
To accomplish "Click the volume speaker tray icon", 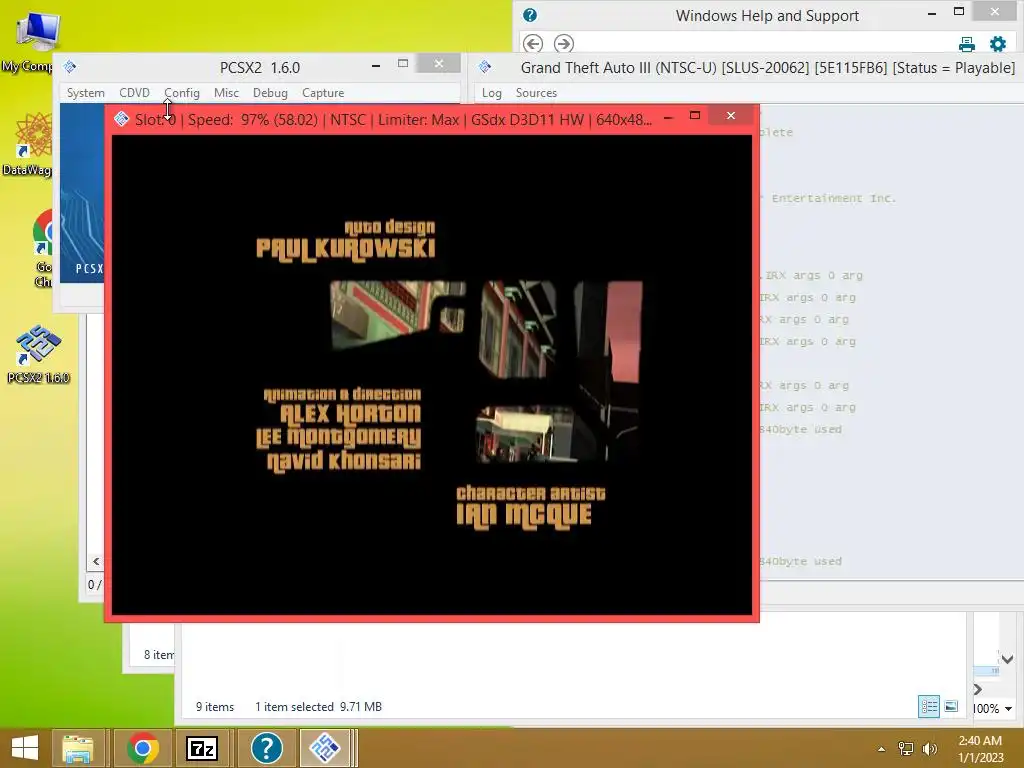I will tap(929, 748).
